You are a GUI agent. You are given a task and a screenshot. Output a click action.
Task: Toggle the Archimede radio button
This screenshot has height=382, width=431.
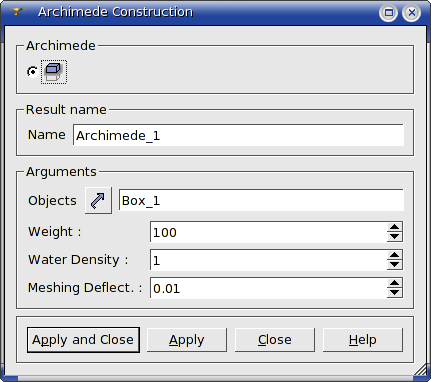(x=32, y=72)
